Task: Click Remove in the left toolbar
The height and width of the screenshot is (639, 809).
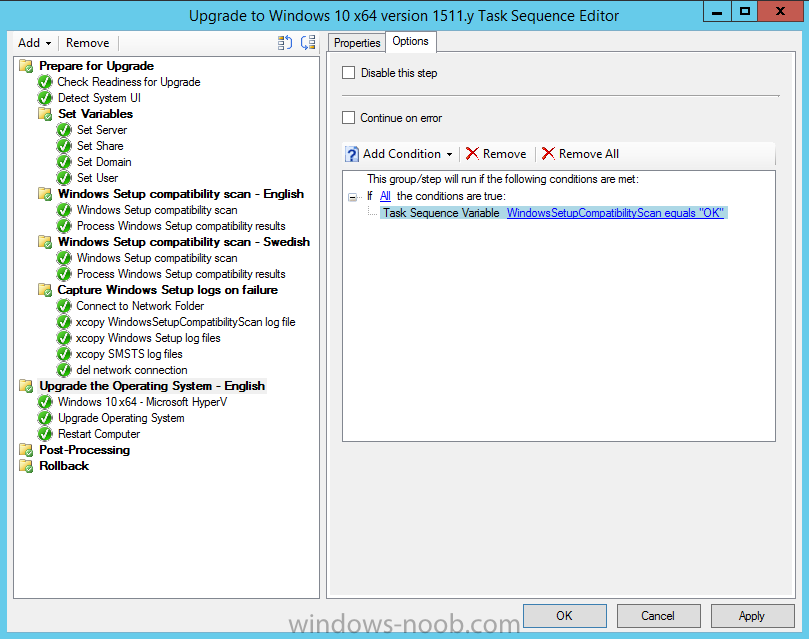Action: point(88,43)
